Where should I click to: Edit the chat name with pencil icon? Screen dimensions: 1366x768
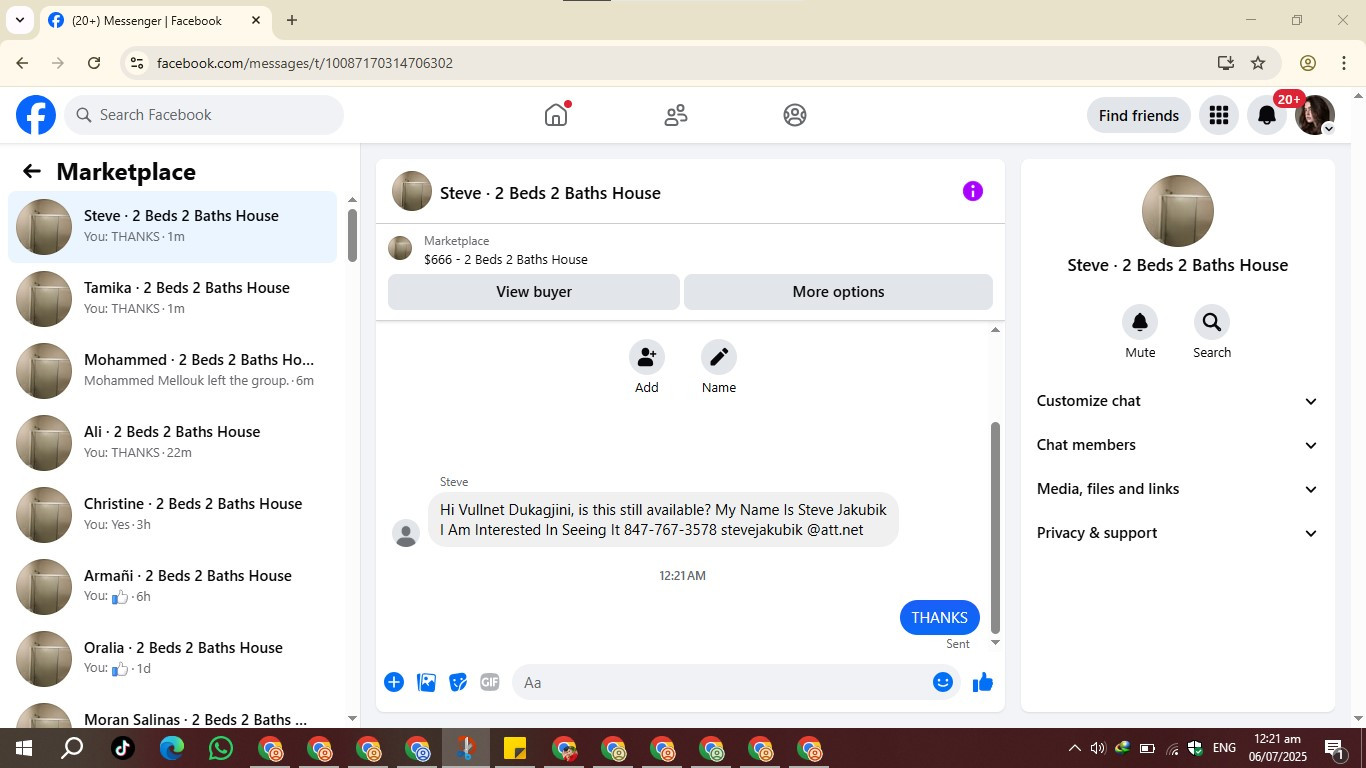point(718,357)
